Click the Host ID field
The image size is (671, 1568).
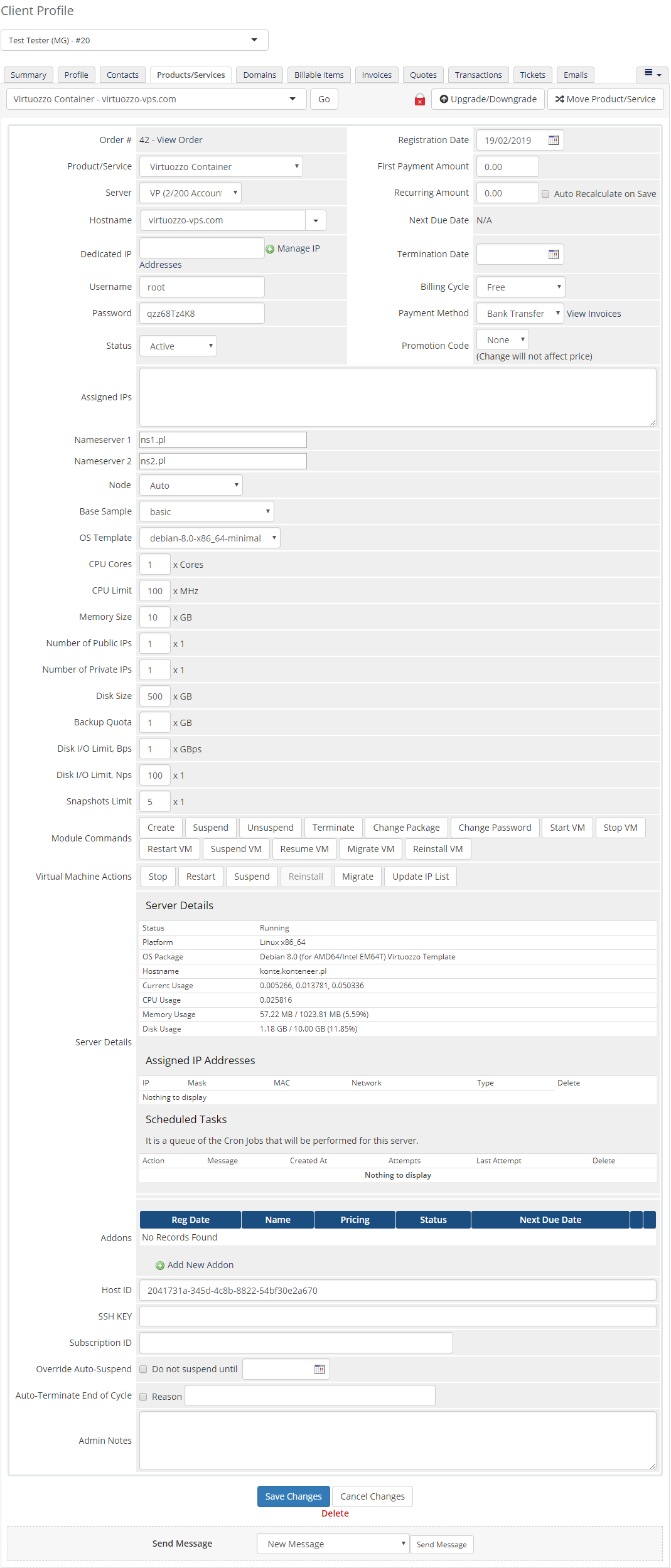coord(398,1290)
